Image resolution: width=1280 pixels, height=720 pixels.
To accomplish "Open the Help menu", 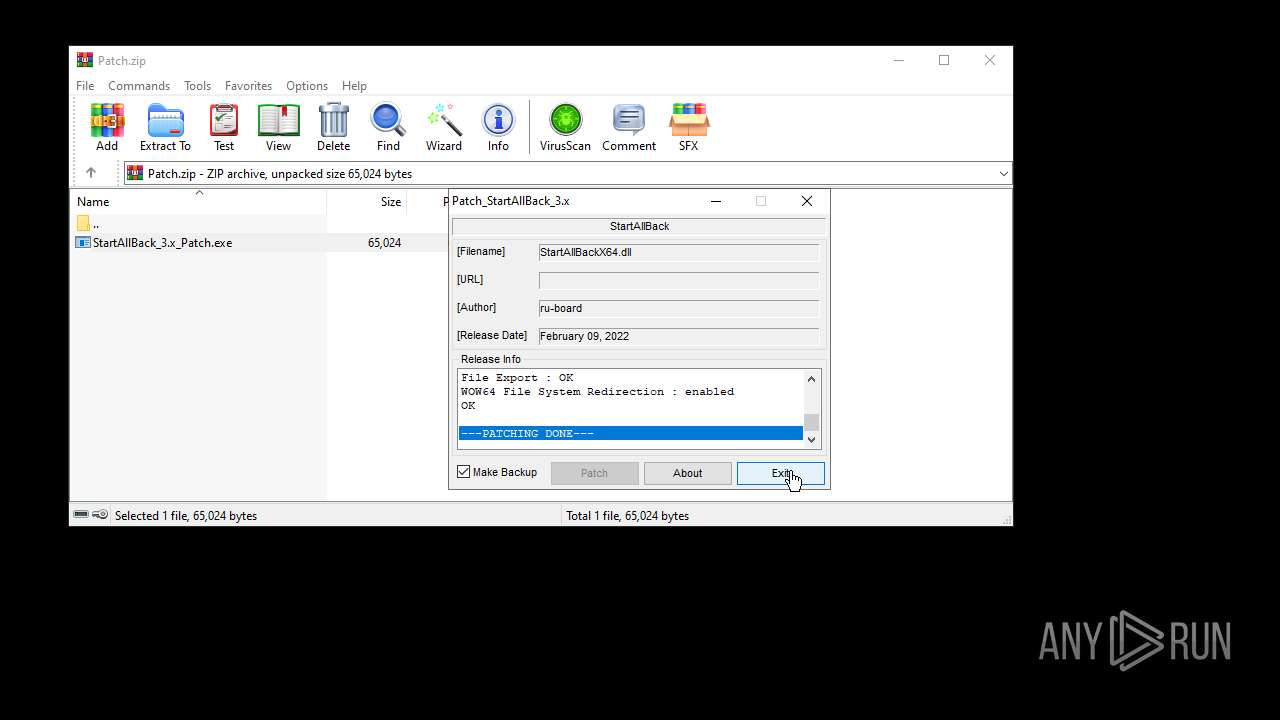I will [x=354, y=86].
